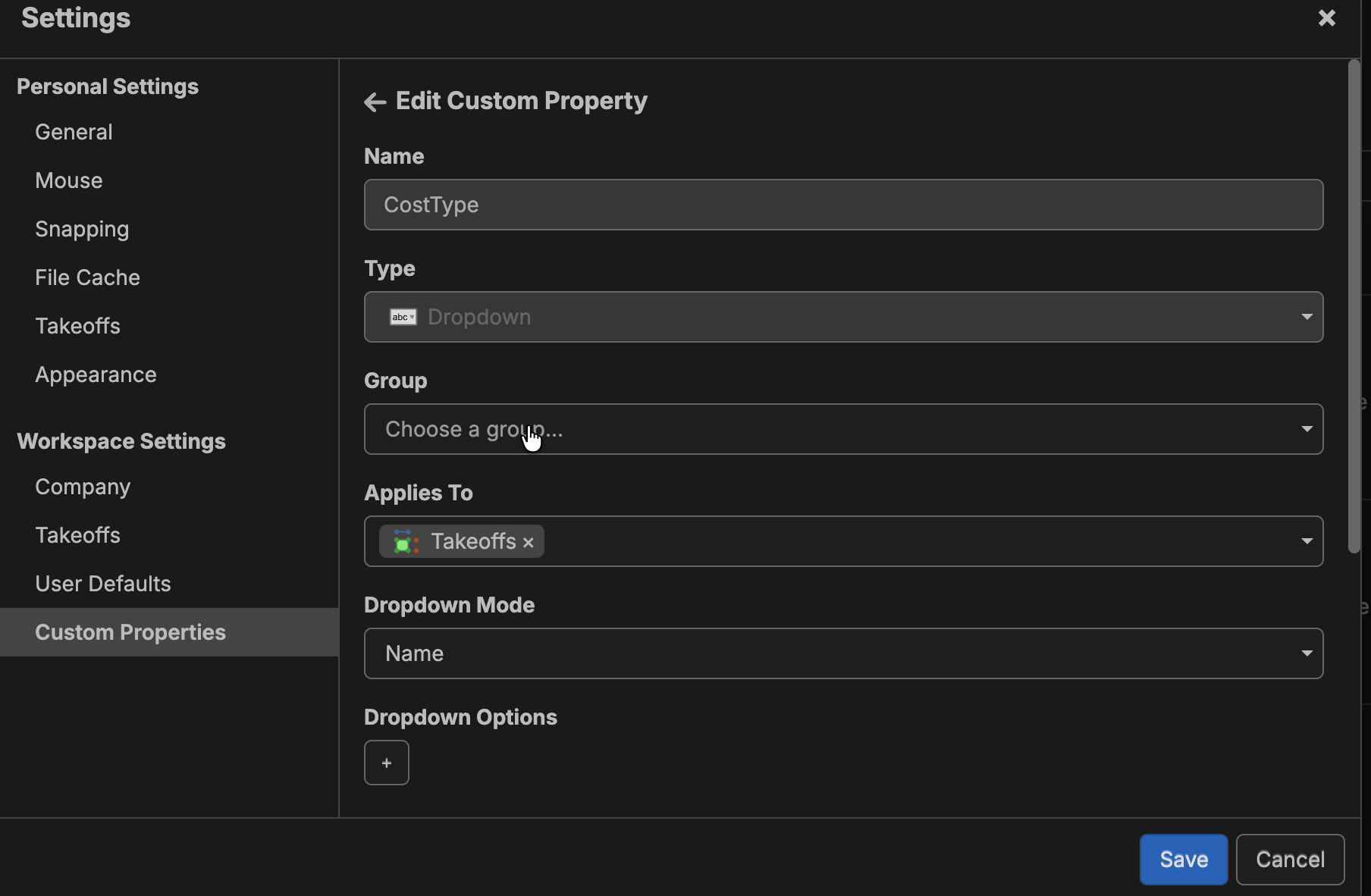Expand the Applies To dropdown arrow

click(x=1307, y=541)
